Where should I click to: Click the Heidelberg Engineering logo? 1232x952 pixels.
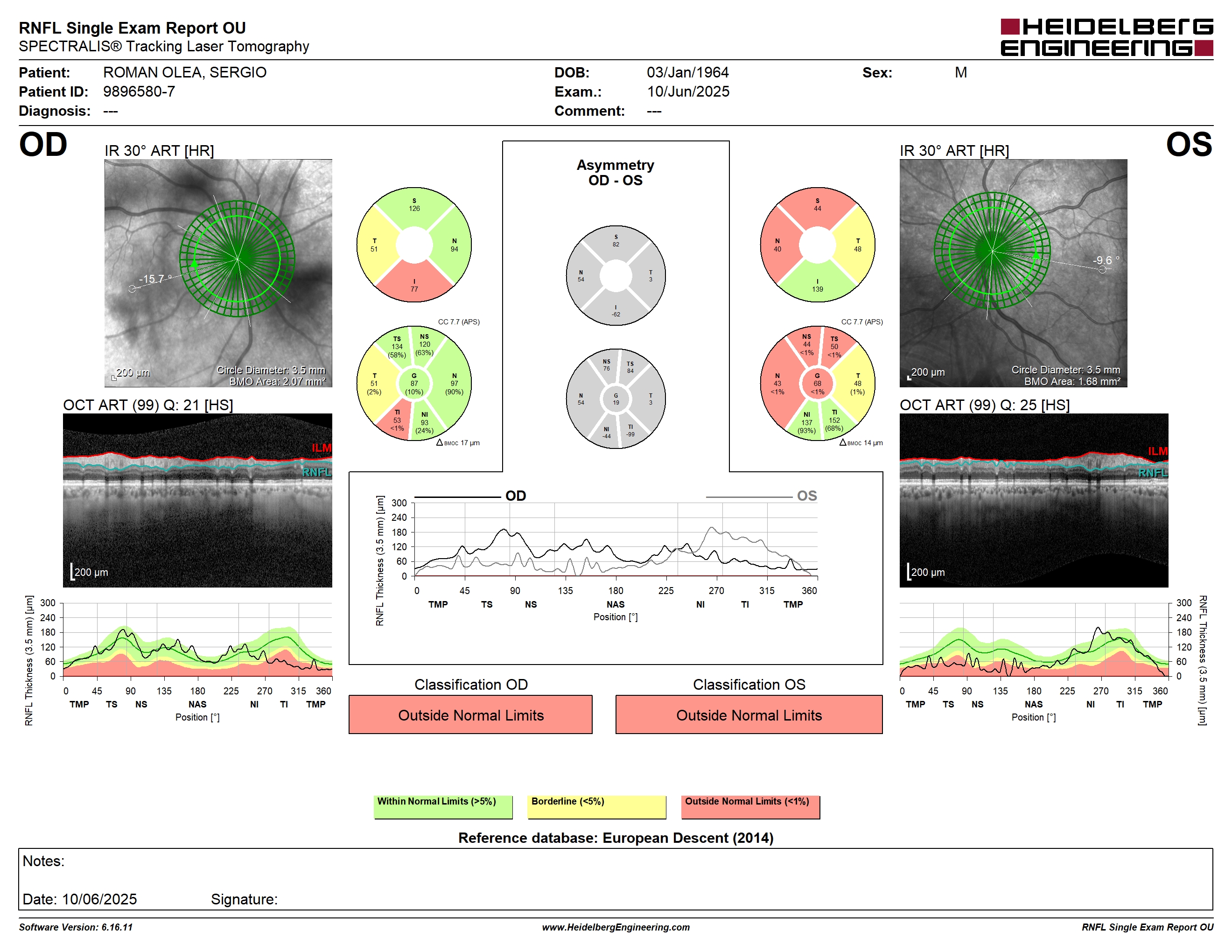1106,37
